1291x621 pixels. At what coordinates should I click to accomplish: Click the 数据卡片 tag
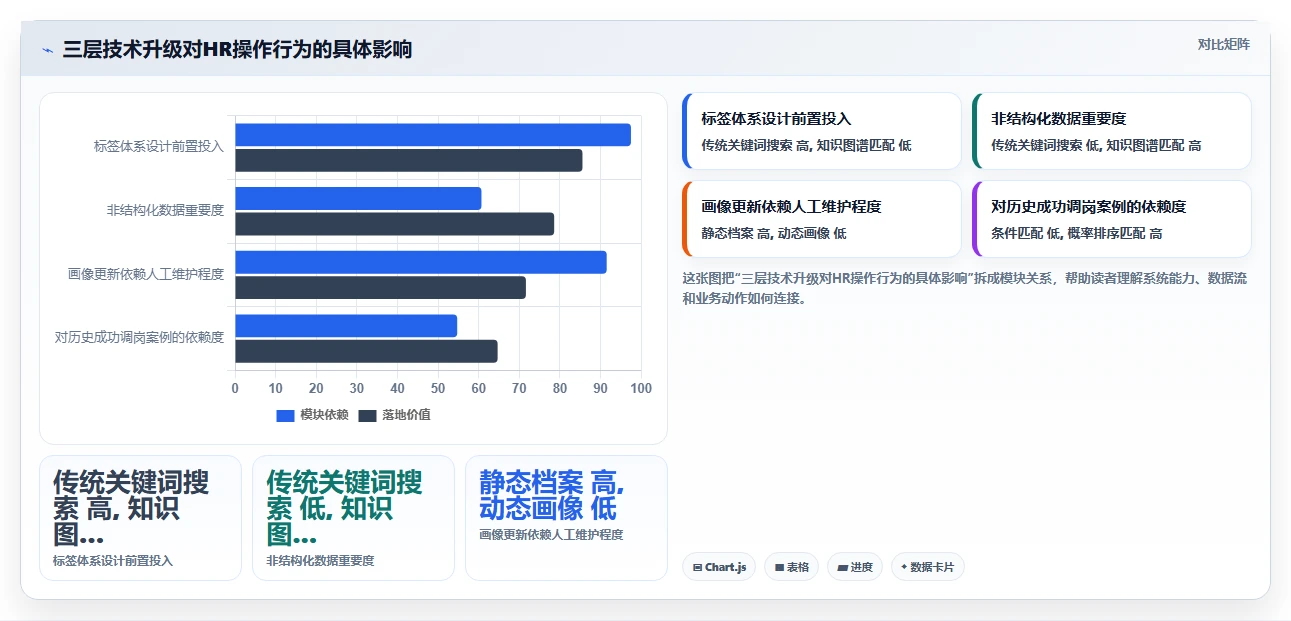[928, 567]
